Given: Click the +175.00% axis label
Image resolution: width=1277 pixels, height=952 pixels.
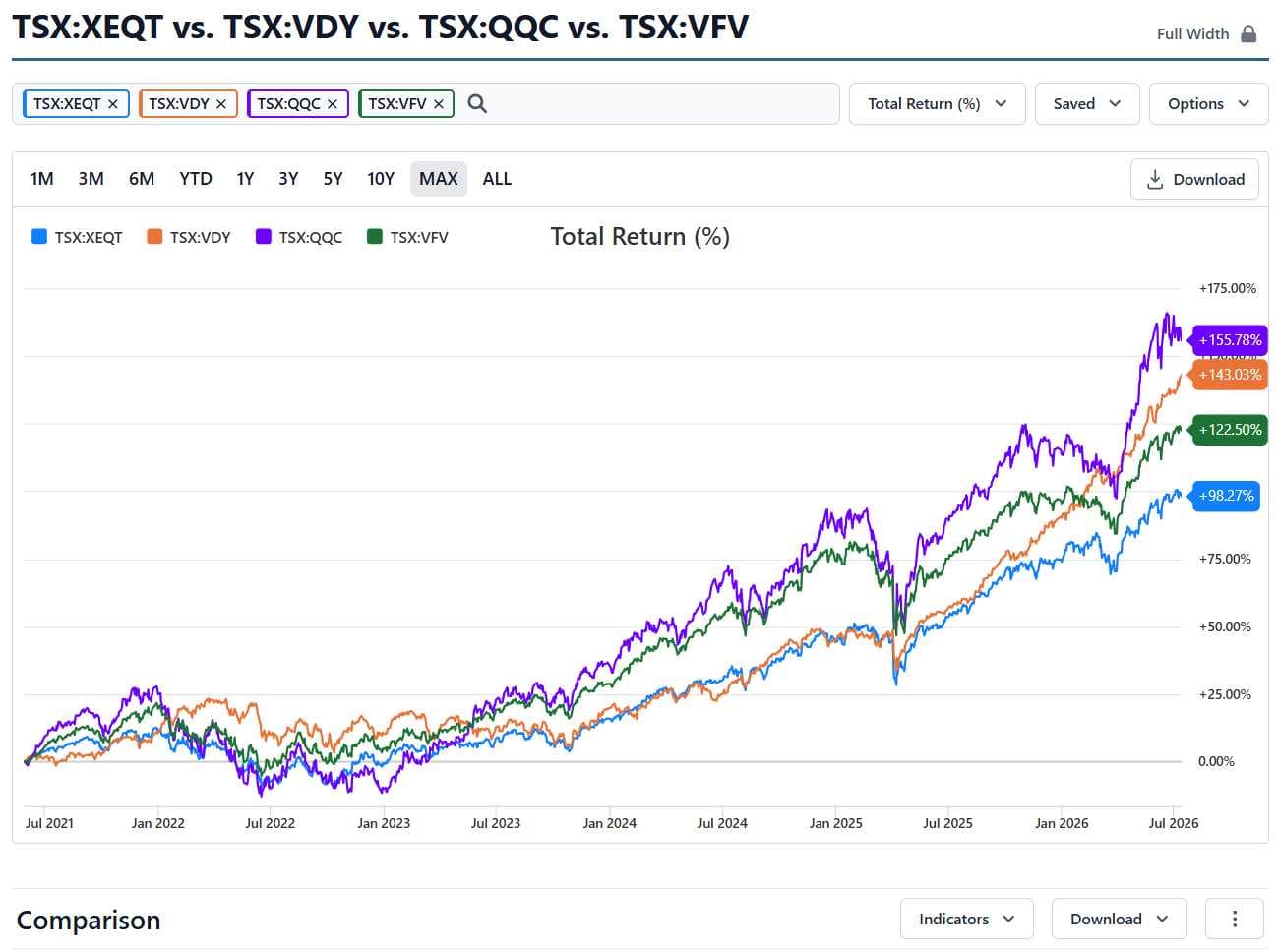Looking at the screenshot, I should (x=1228, y=288).
